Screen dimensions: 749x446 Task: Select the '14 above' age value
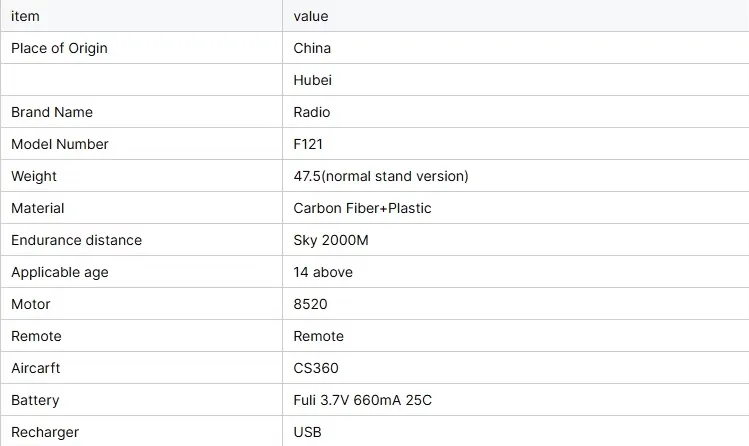323,272
